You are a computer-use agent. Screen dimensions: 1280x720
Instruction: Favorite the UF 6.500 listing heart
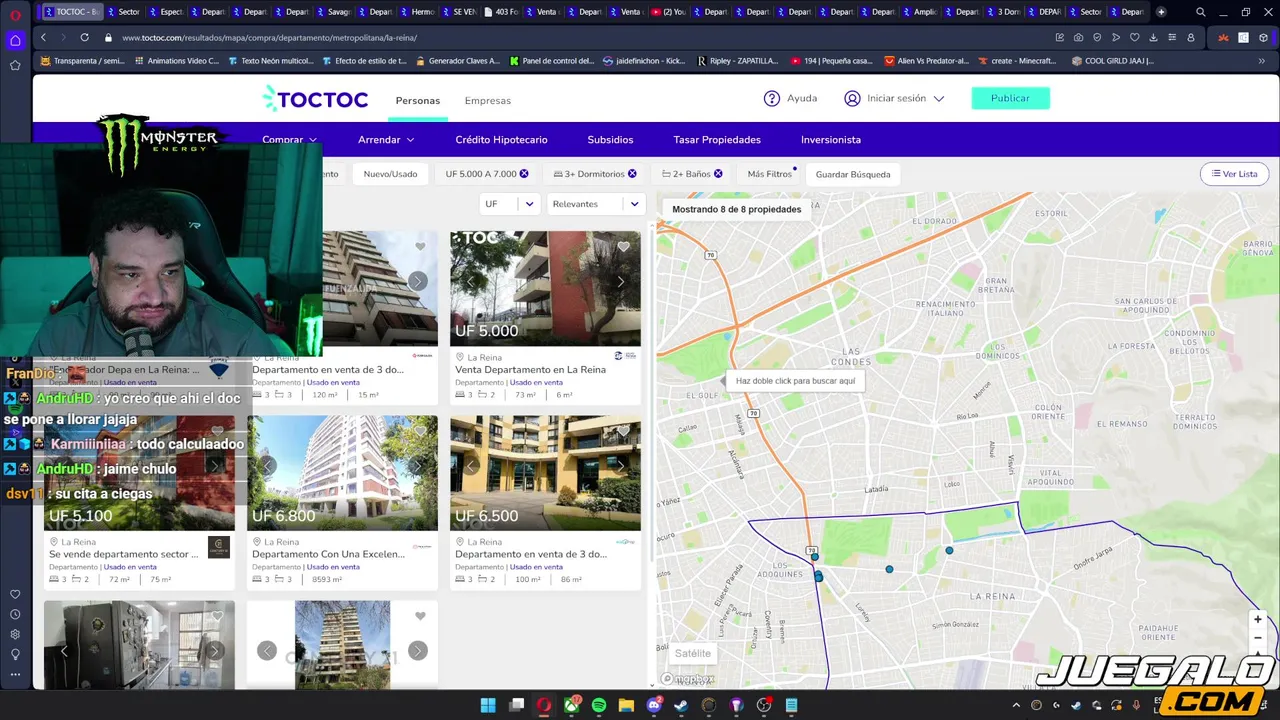(623, 431)
